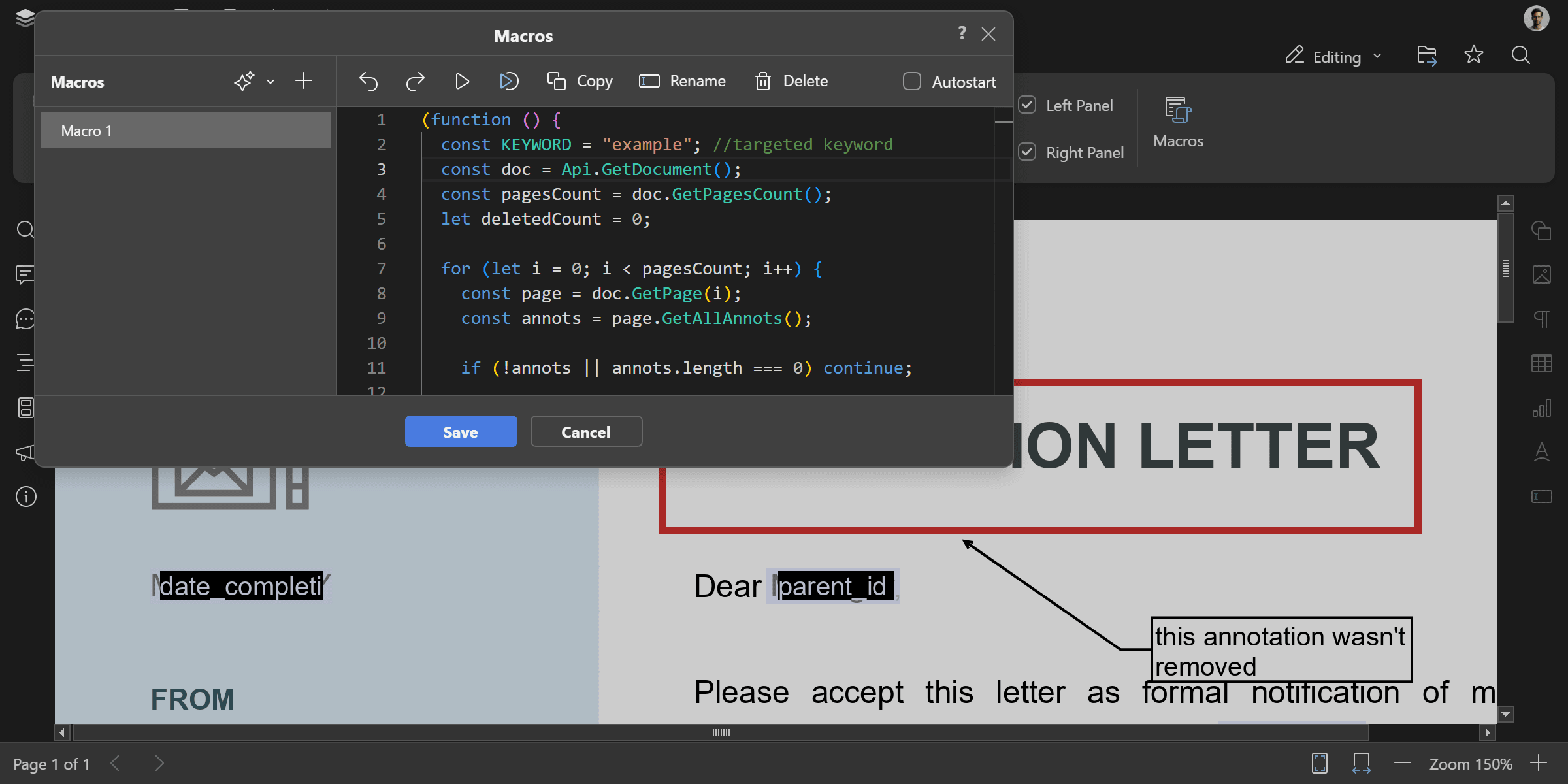The image size is (1568, 784).
Task: Save the macro code
Action: (461, 431)
